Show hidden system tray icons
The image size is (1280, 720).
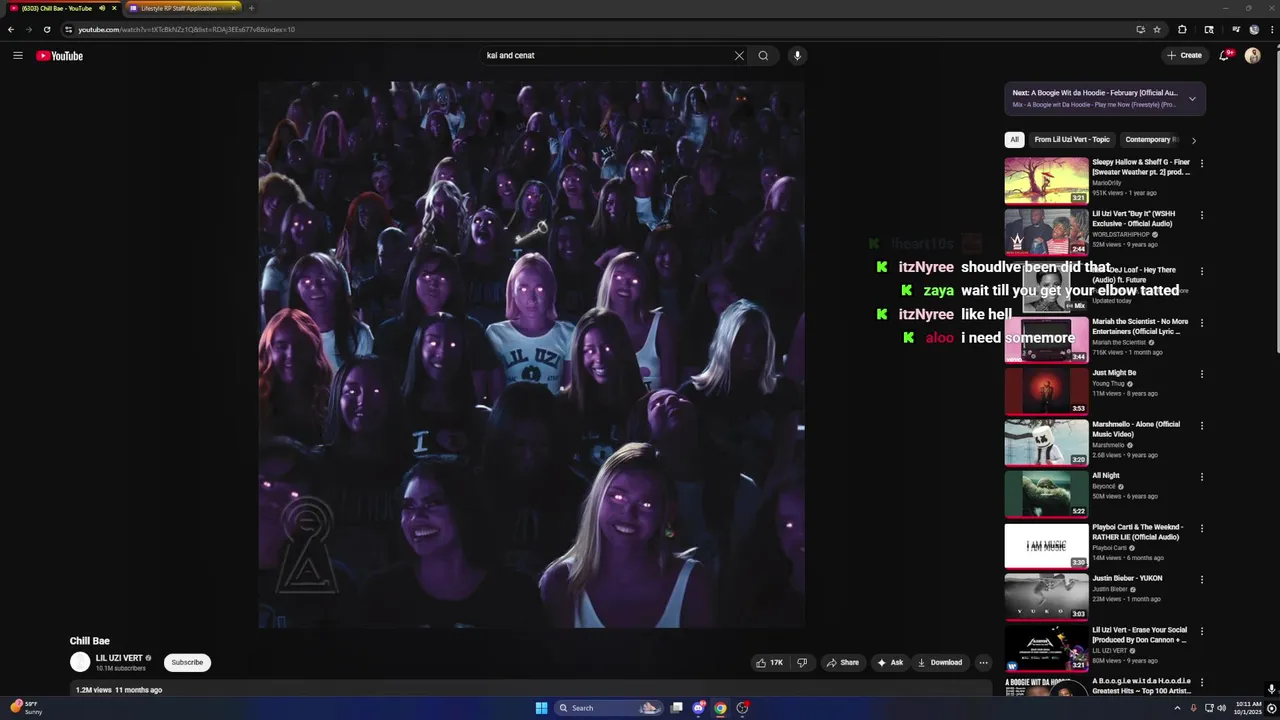click(x=1178, y=708)
